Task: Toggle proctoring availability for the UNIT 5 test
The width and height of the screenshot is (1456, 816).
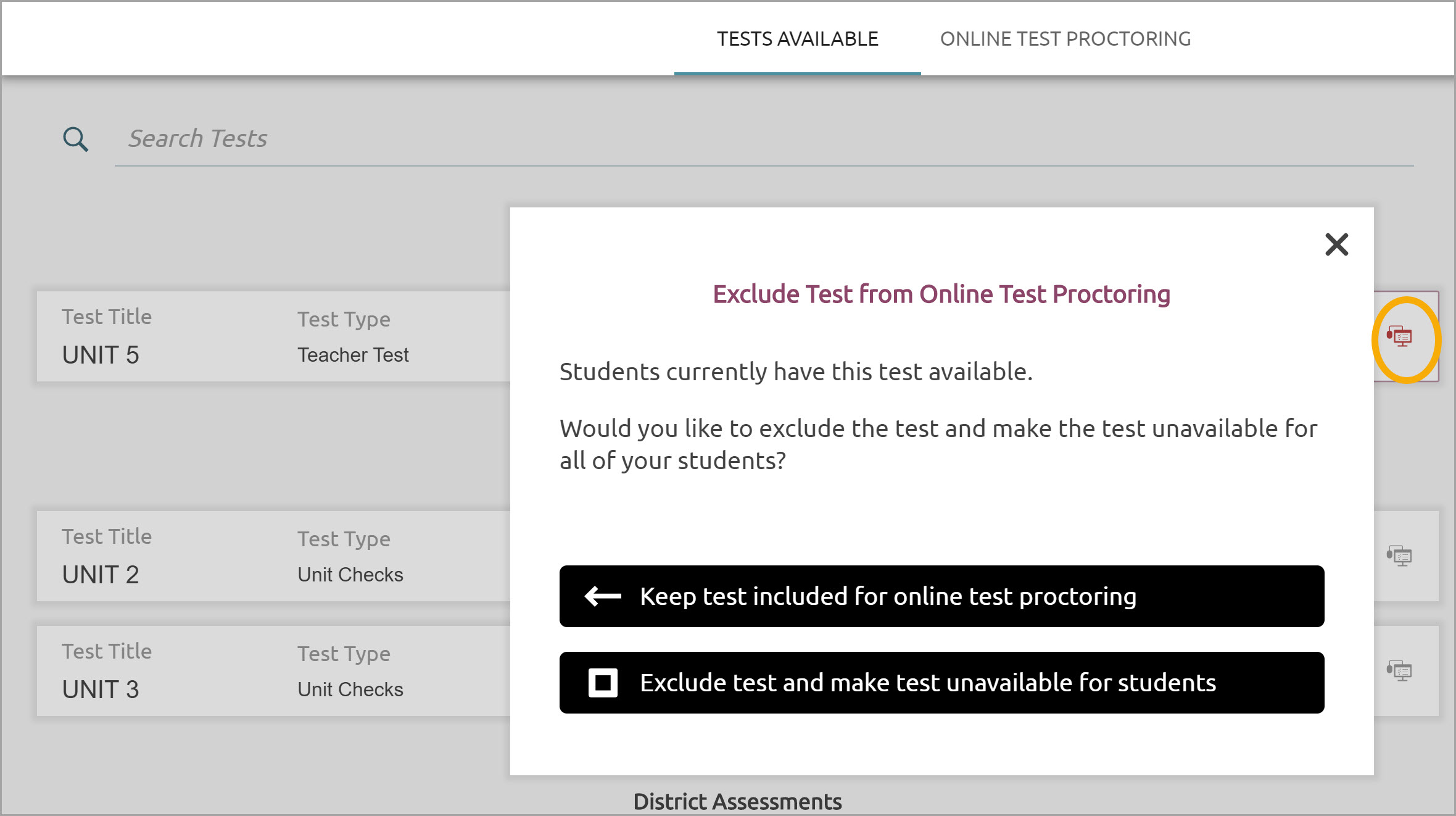Action: tap(1398, 337)
